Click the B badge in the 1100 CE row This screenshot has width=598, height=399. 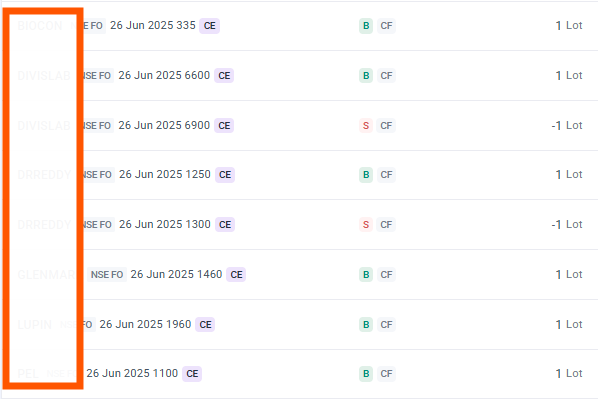(x=366, y=374)
